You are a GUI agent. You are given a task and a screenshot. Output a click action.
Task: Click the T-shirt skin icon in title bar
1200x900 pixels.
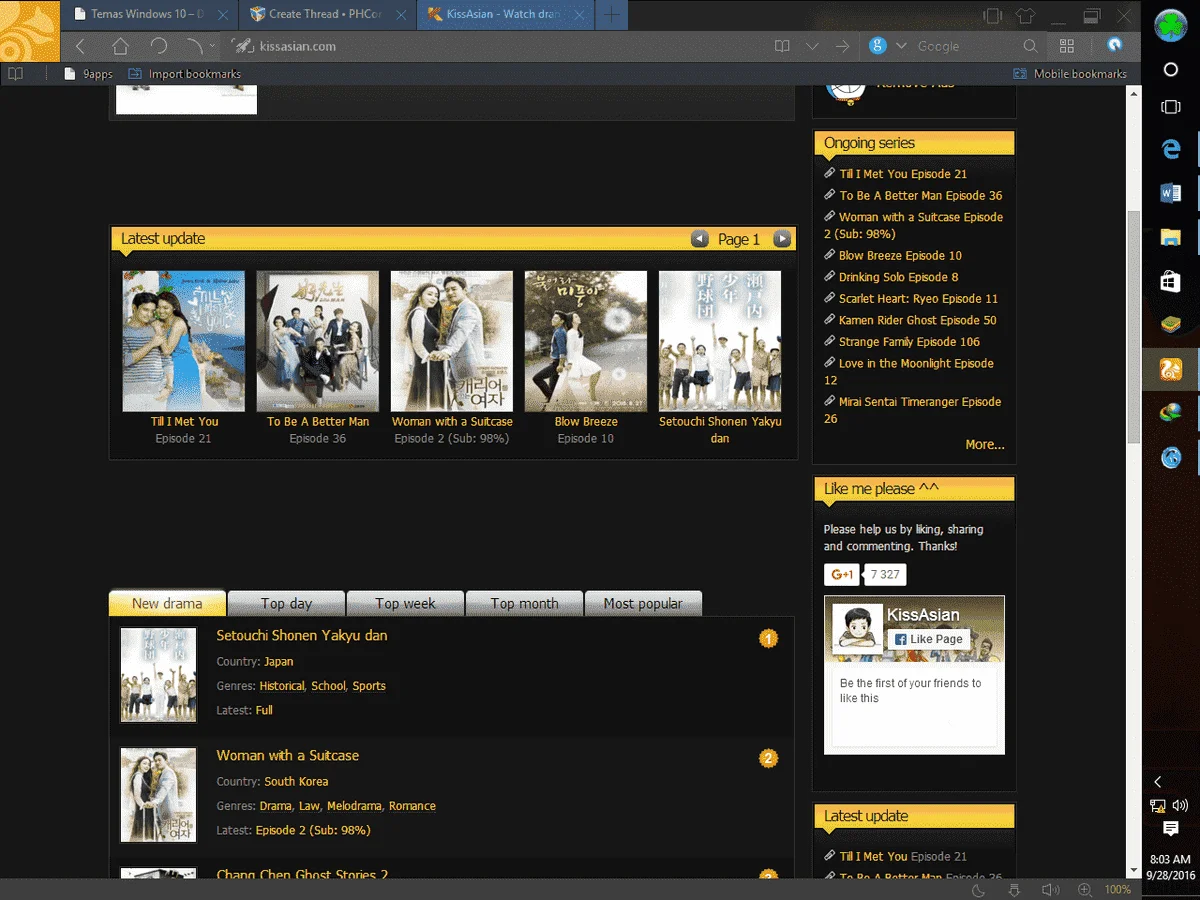click(1025, 15)
